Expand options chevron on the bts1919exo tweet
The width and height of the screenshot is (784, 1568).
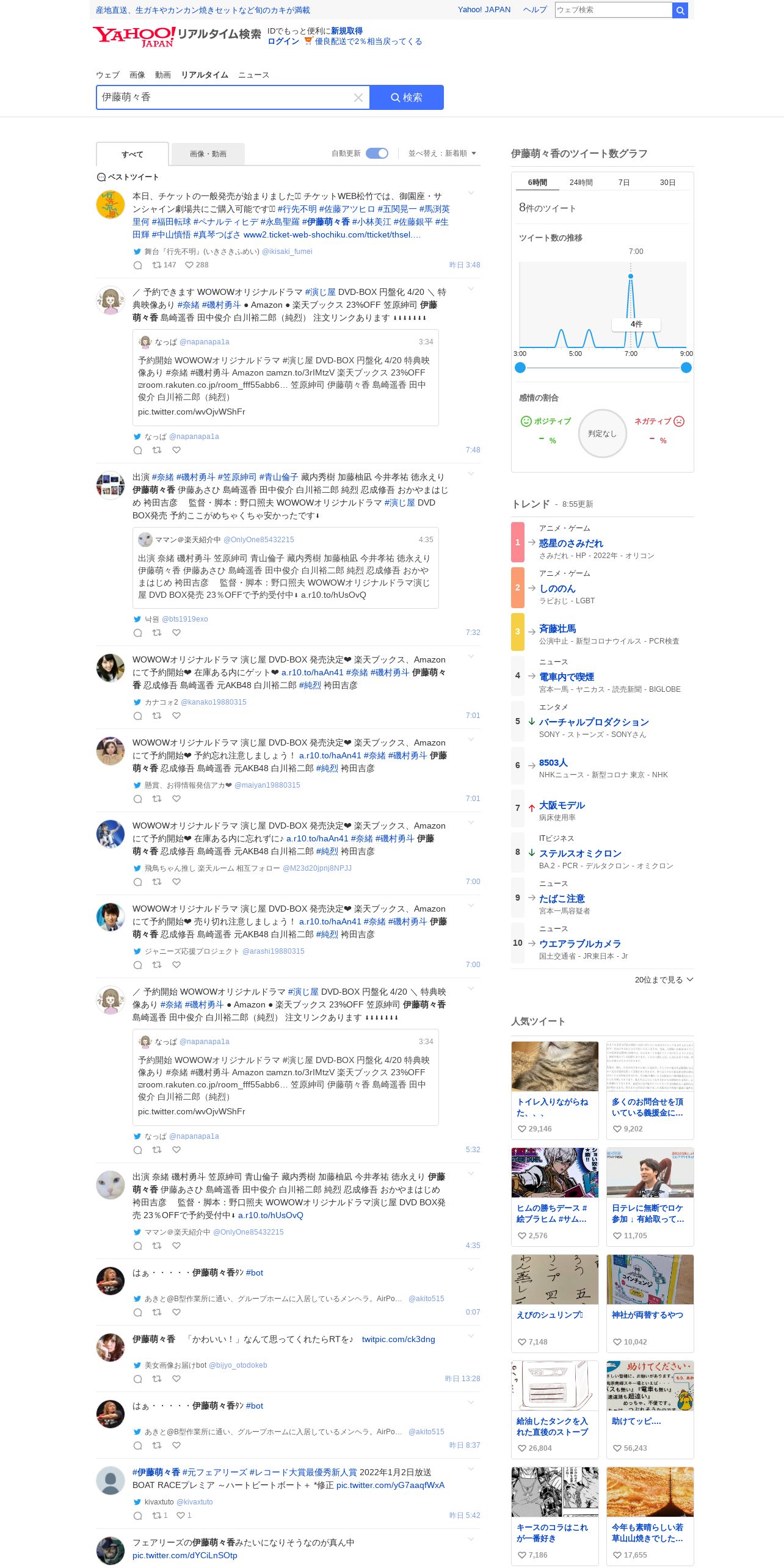(471, 474)
